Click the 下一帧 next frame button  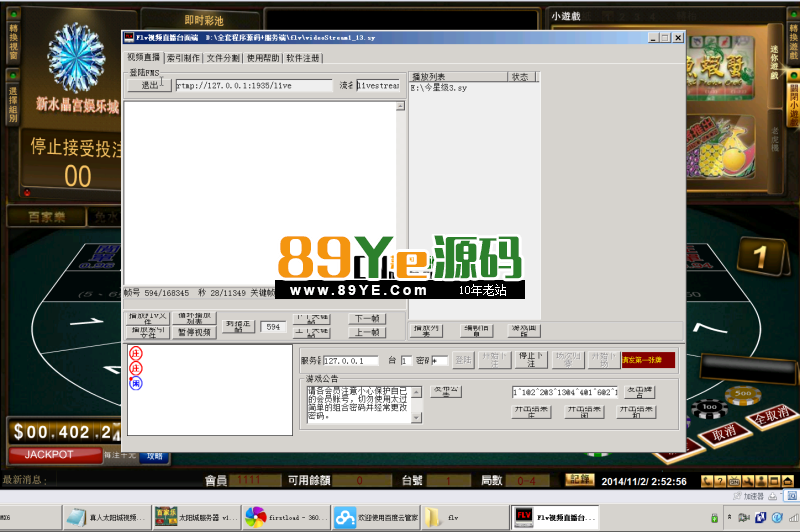click(366, 318)
